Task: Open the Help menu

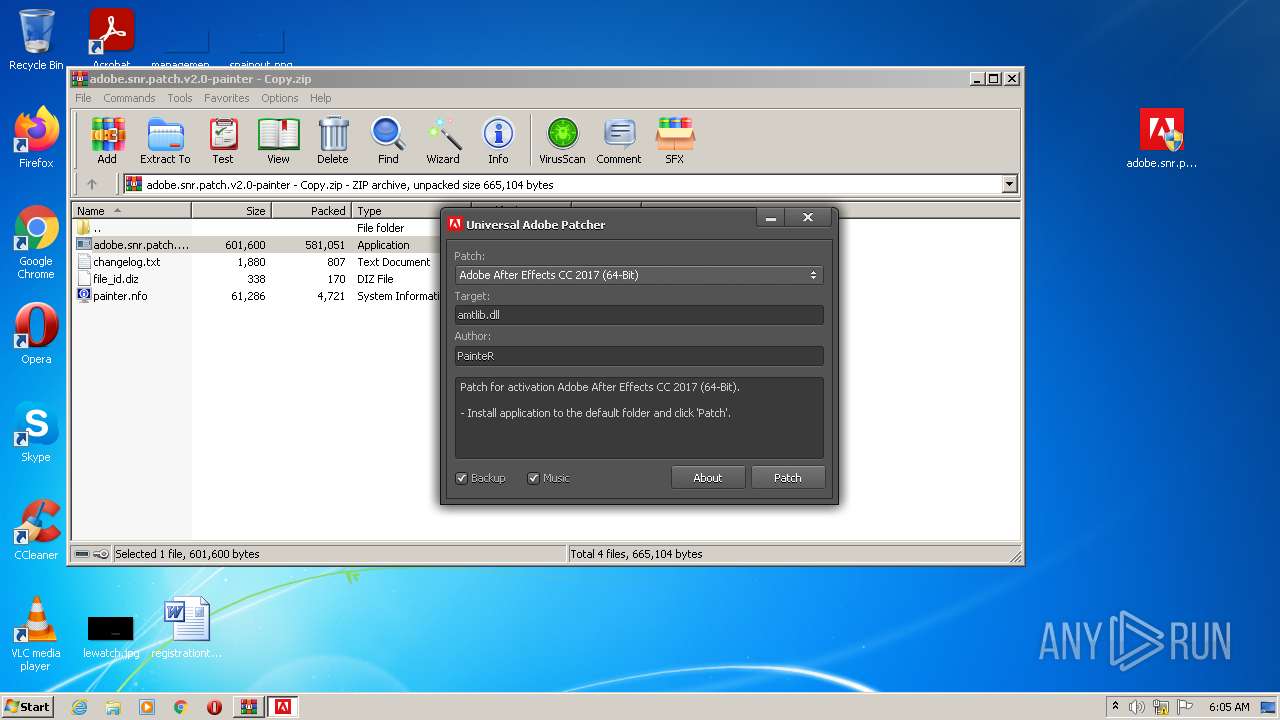Action: tap(320, 98)
